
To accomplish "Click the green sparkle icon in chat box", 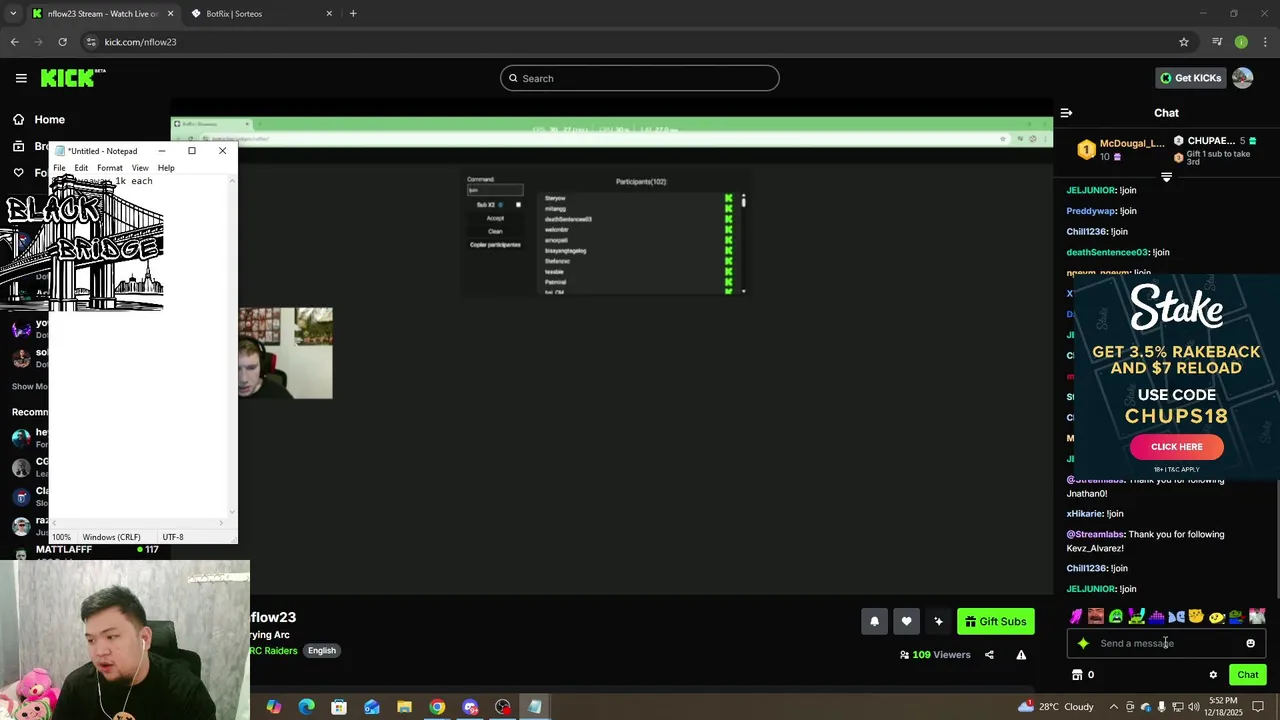I will pyautogui.click(x=1083, y=643).
